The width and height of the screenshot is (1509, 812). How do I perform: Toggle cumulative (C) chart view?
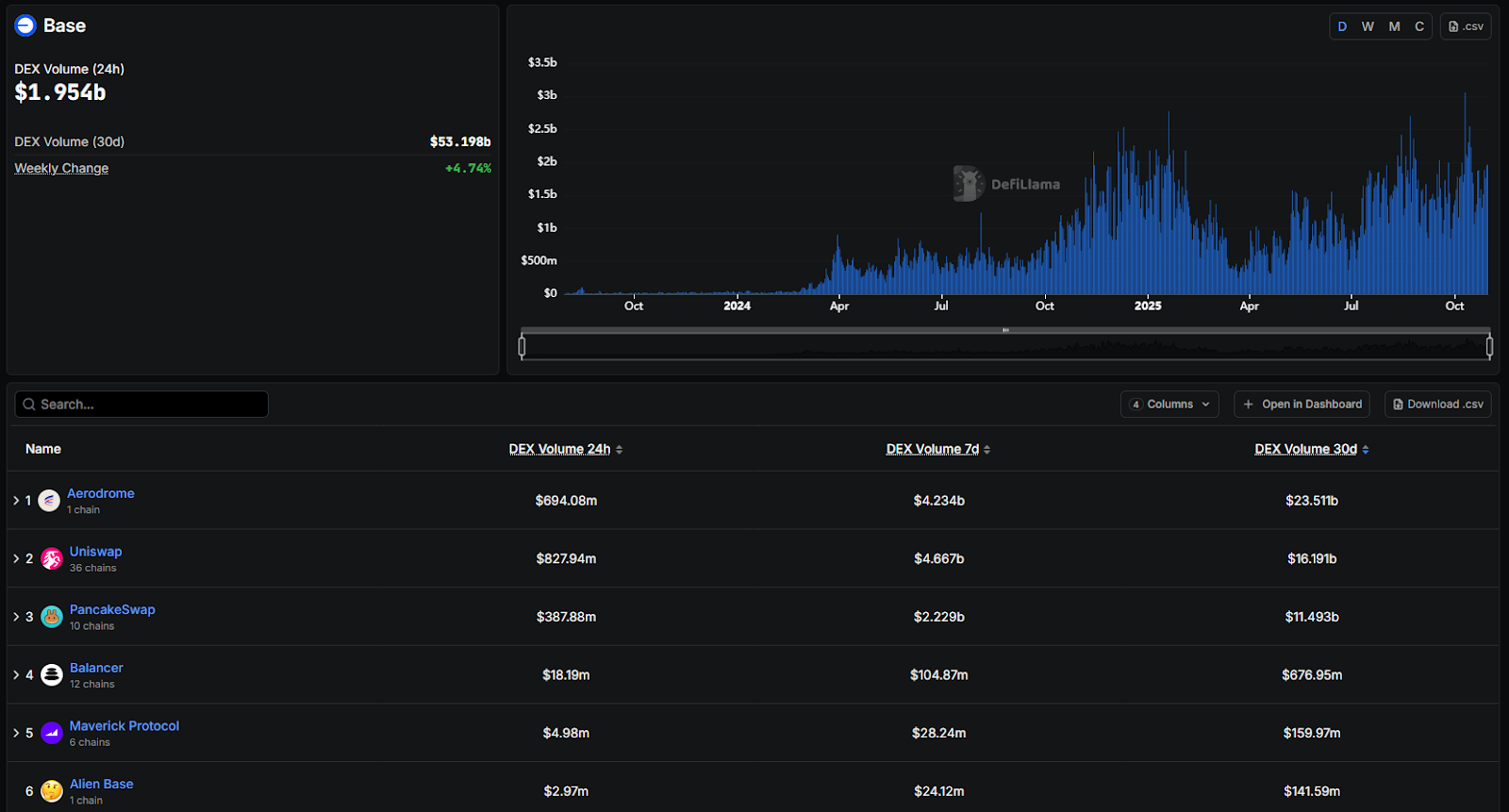[x=1419, y=26]
